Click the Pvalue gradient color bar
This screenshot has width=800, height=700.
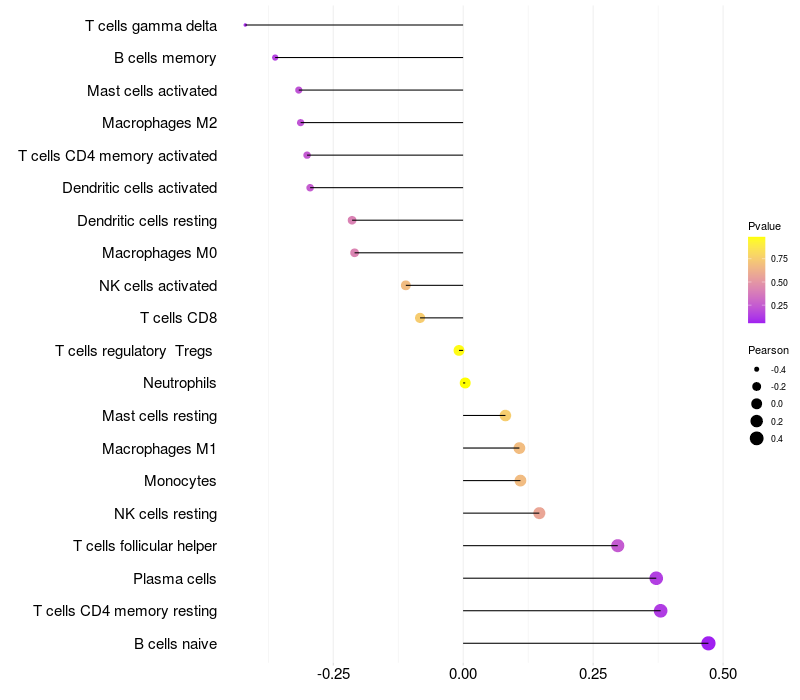(x=756, y=280)
